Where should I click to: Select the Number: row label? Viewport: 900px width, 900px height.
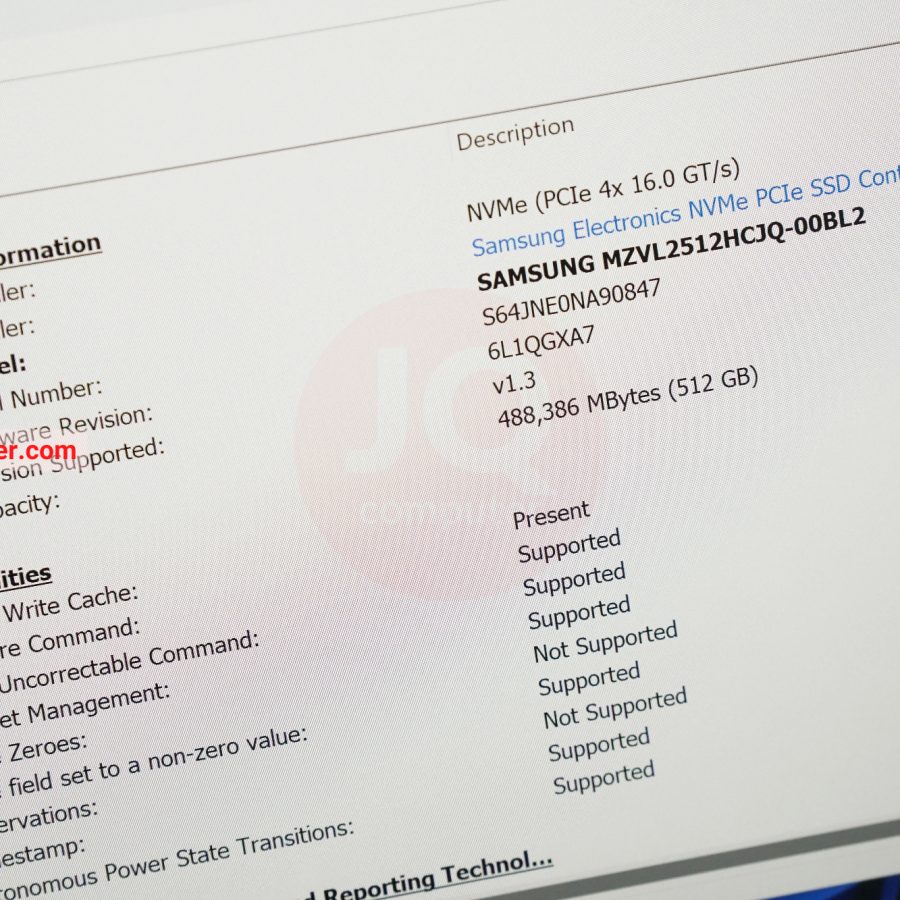(x=56, y=395)
